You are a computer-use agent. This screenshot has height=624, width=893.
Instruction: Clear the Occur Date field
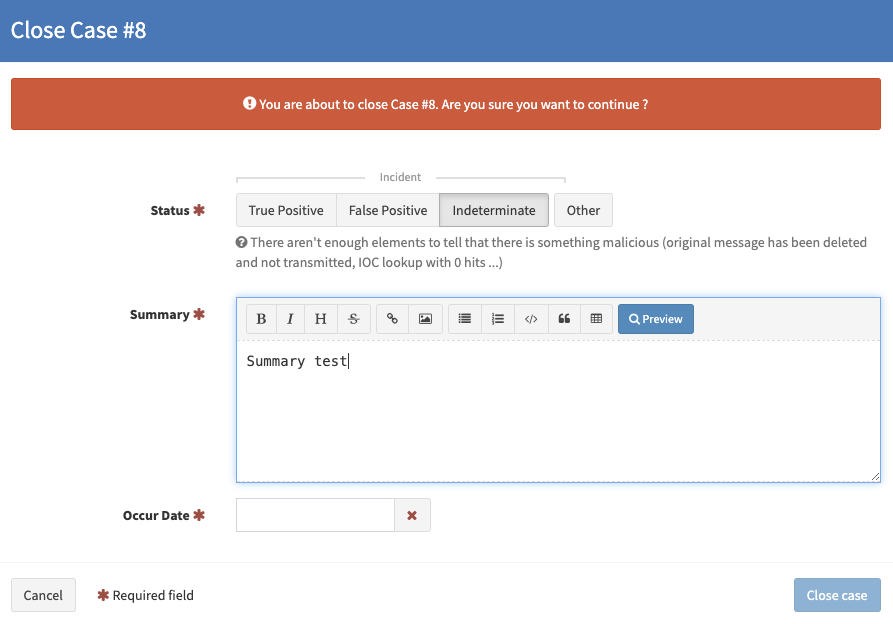[412, 515]
